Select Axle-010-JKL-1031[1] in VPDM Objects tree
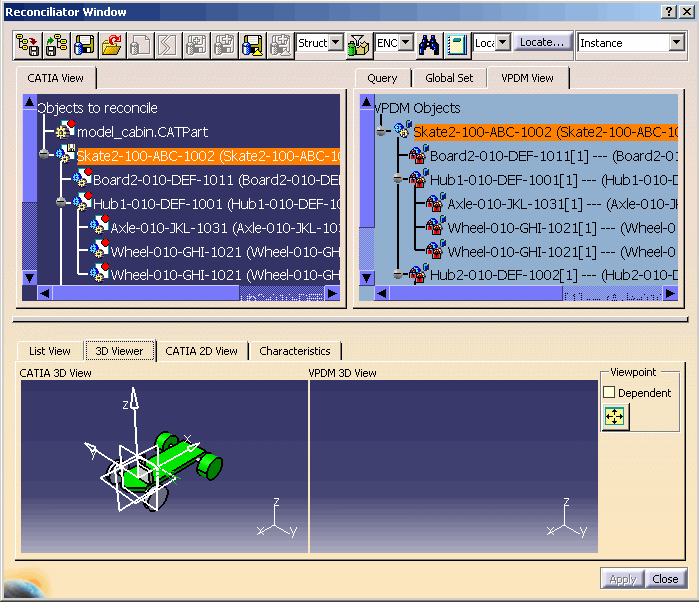 click(563, 204)
